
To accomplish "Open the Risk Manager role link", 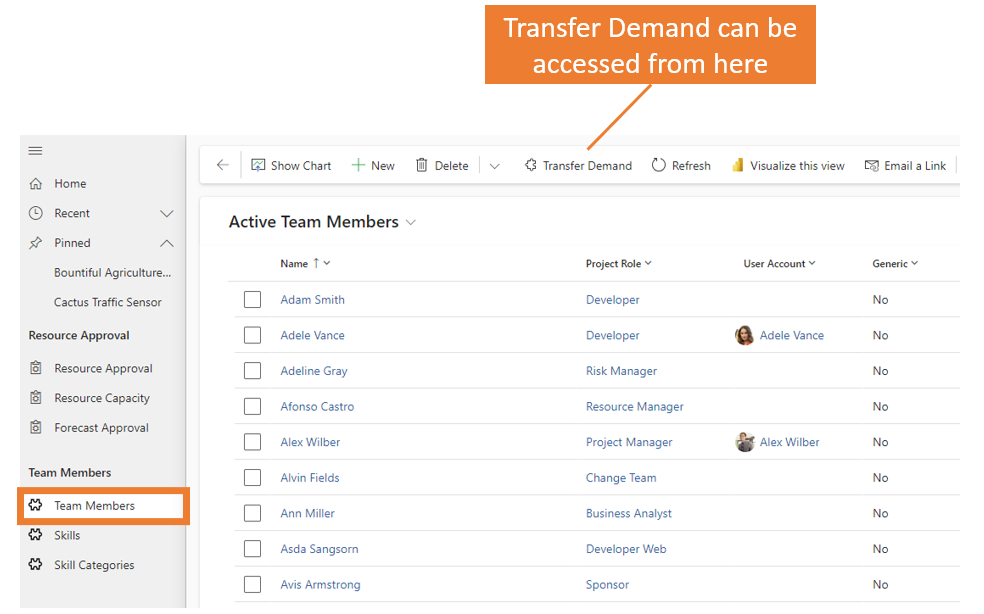I will 621,371.
